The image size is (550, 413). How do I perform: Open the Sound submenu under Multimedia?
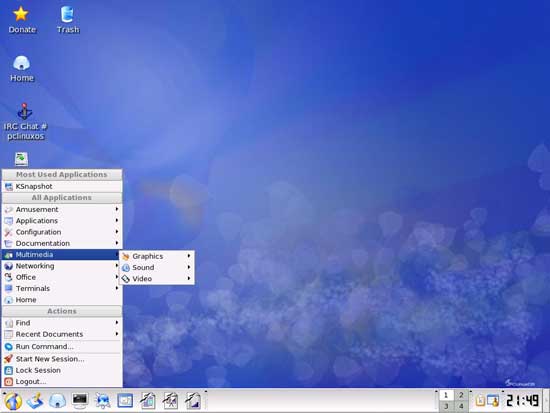[157, 267]
